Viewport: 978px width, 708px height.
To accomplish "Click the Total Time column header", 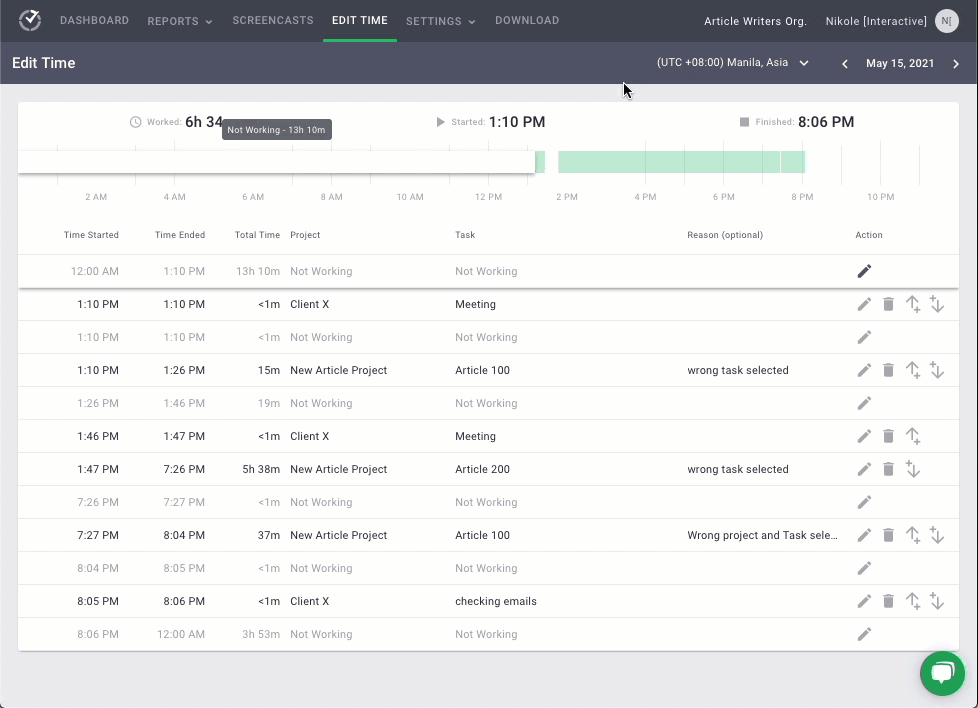I will tap(257, 235).
